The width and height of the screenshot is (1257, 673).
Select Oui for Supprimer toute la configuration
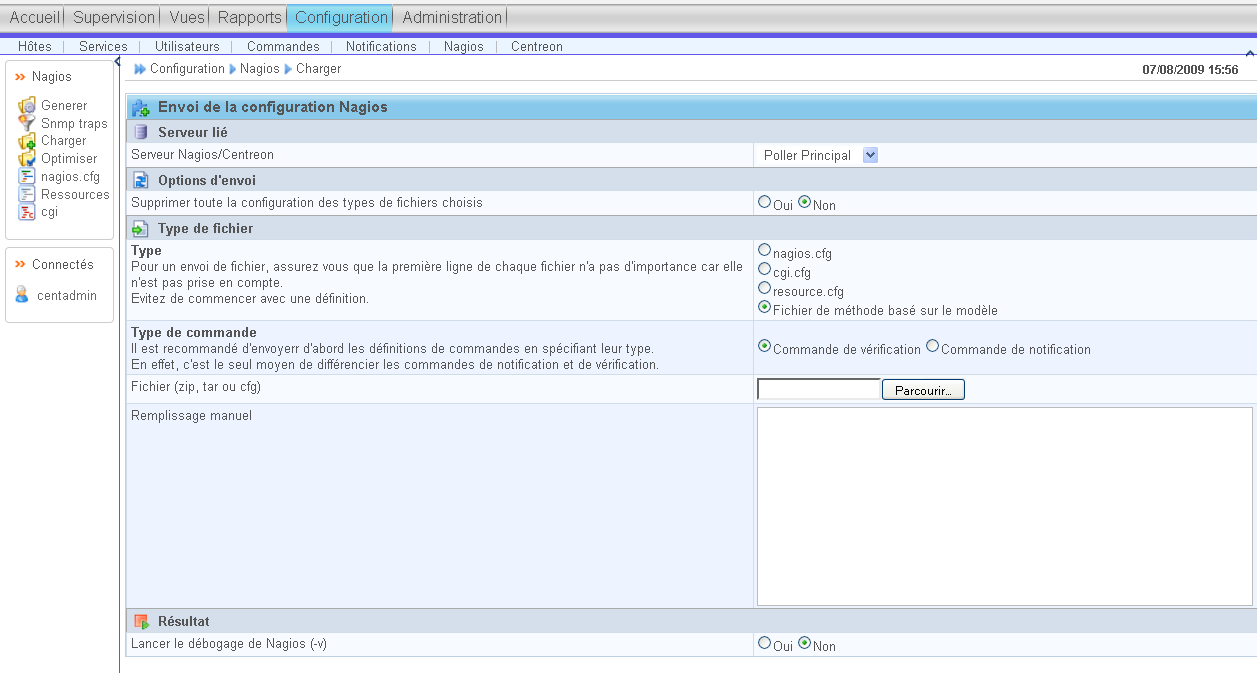click(765, 202)
